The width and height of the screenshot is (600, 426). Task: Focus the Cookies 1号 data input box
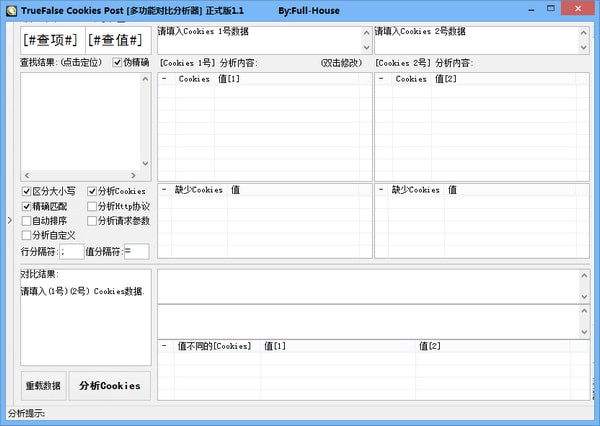click(x=258, y=40)
